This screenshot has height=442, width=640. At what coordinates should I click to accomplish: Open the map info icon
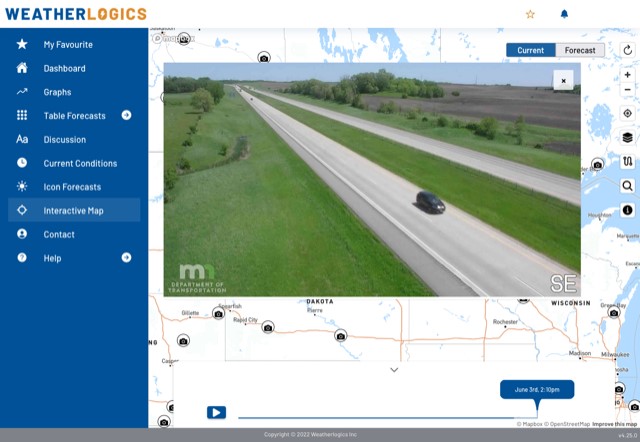pyautogui.click(x=628, y=210)
